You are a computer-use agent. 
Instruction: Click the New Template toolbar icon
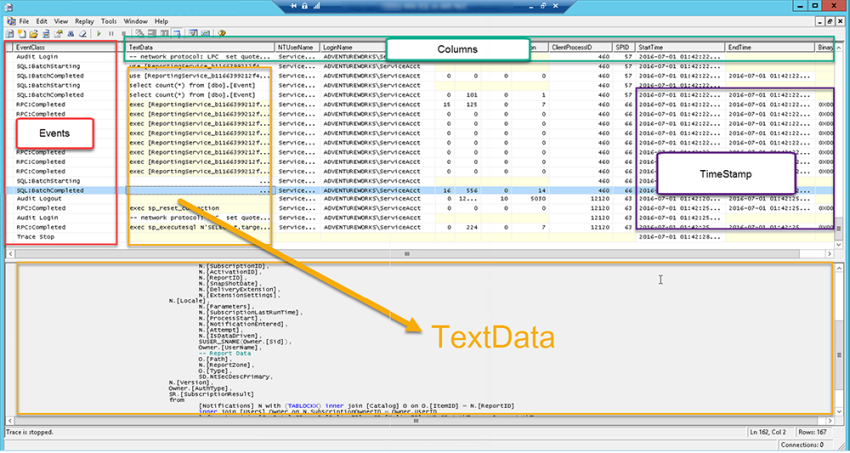22,34
